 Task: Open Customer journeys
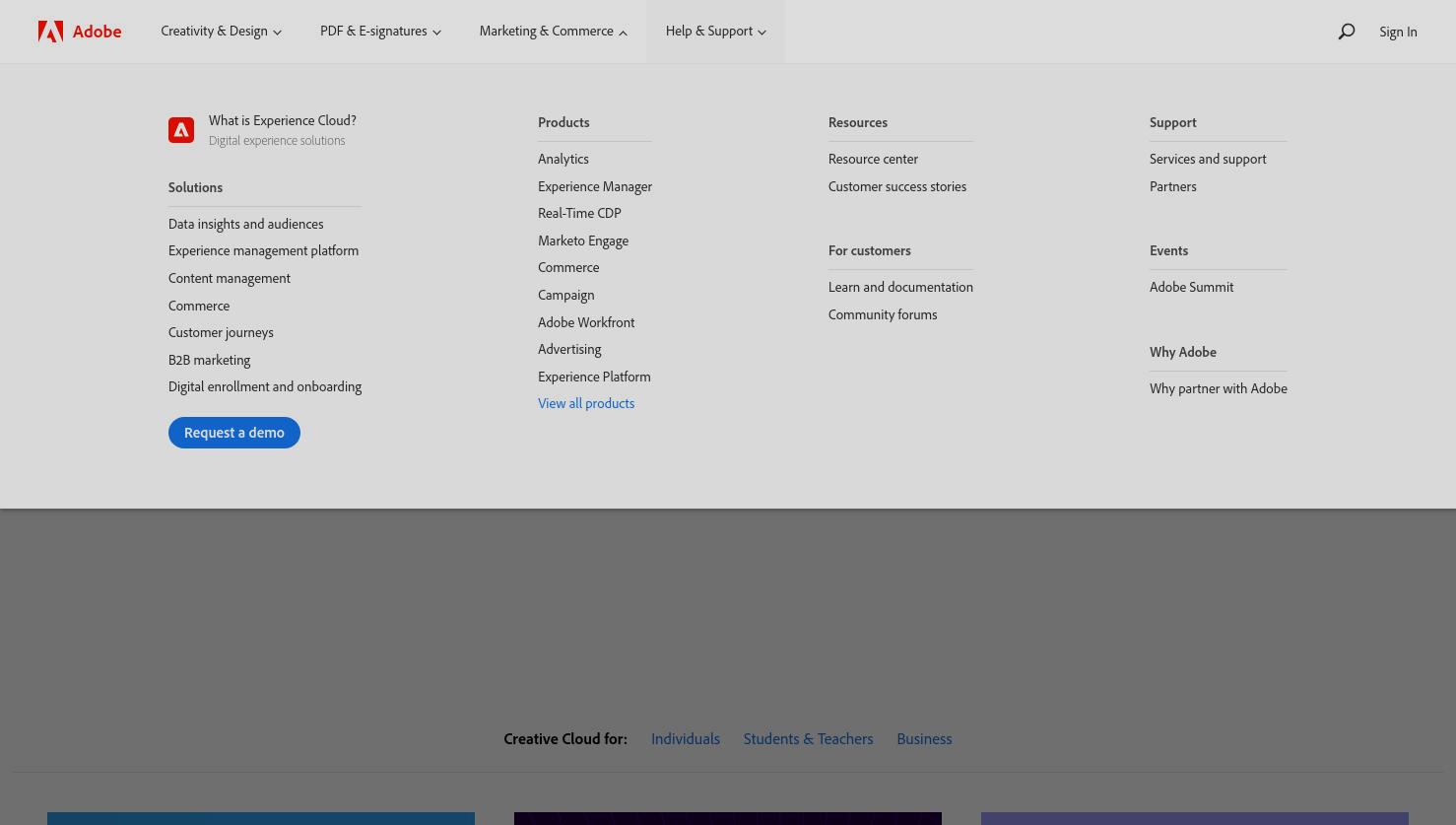[221, 332]
